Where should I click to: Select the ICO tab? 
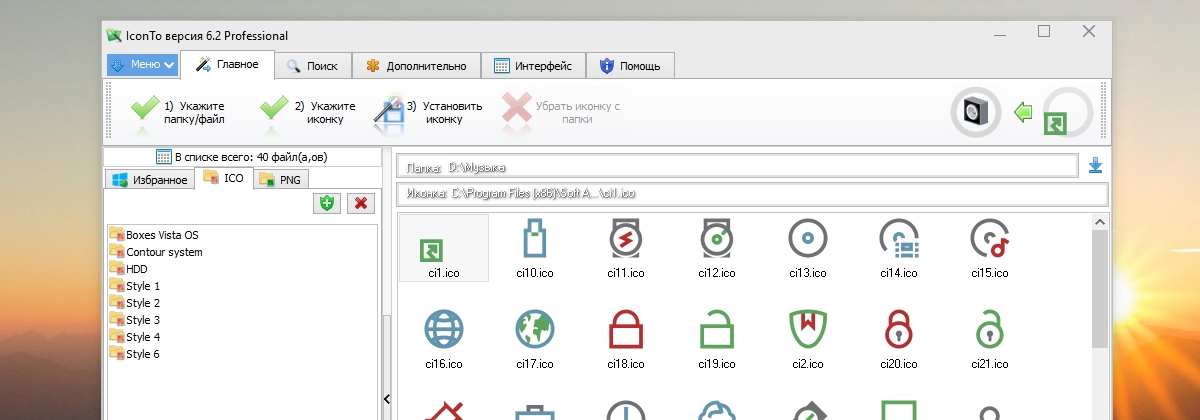click(224, 178)
